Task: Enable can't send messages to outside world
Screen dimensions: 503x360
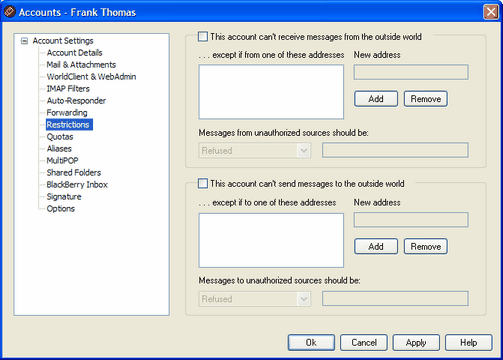Action: pyautogui.click(x=203, y=184)
